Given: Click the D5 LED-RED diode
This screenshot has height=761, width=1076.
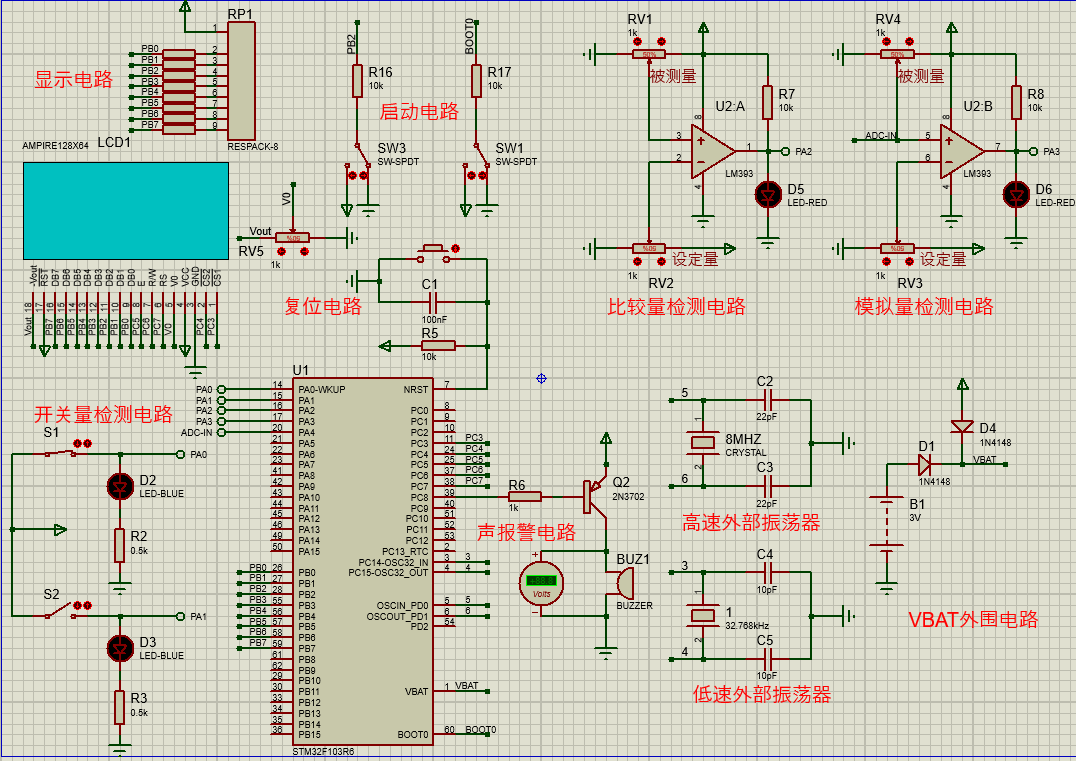Looking at the screenshot, I should coord(768,196).
